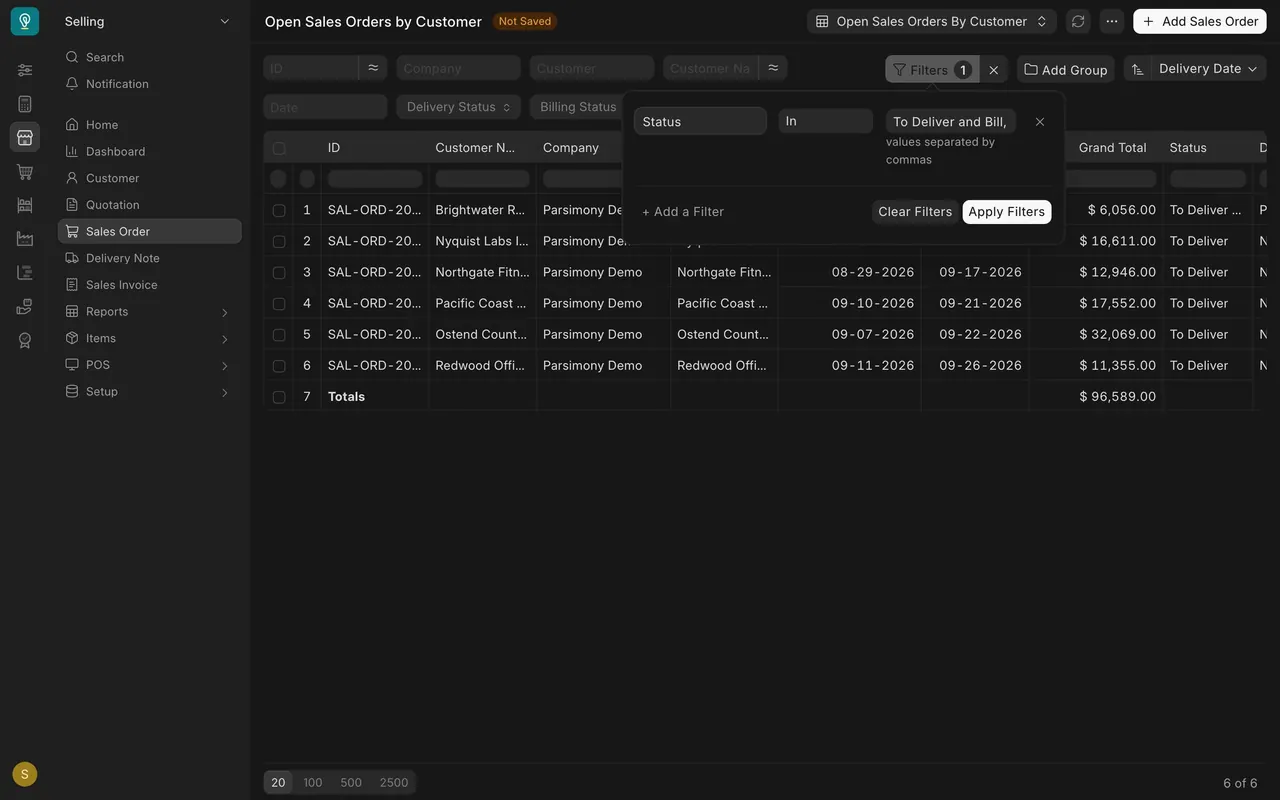Open the Delivery Date sort dropdown
Image resolution: width=1280 pixels, height=800 pixels.
click(1208, 69)
